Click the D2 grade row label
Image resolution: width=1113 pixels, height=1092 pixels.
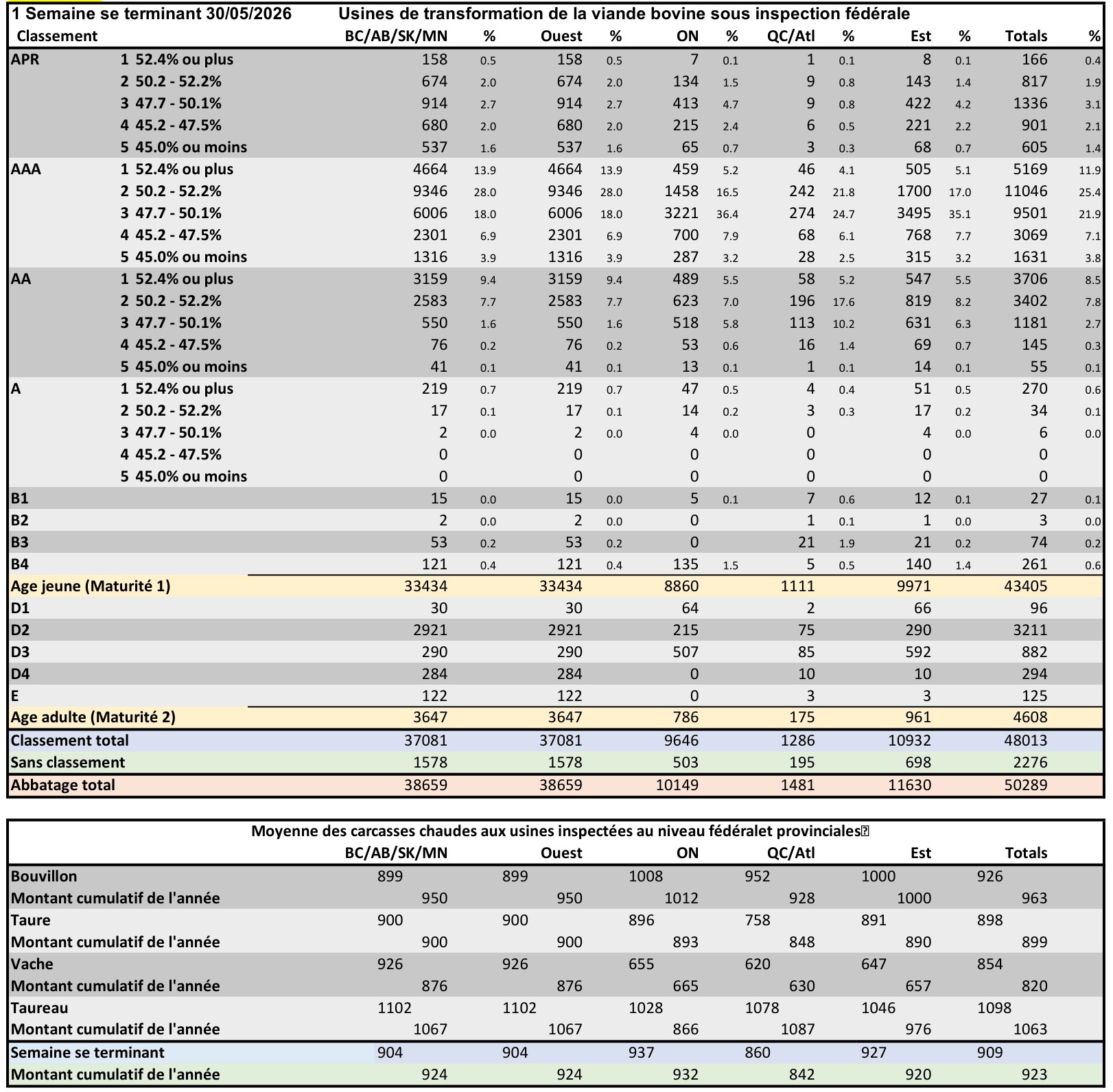[x=20, y=630]
